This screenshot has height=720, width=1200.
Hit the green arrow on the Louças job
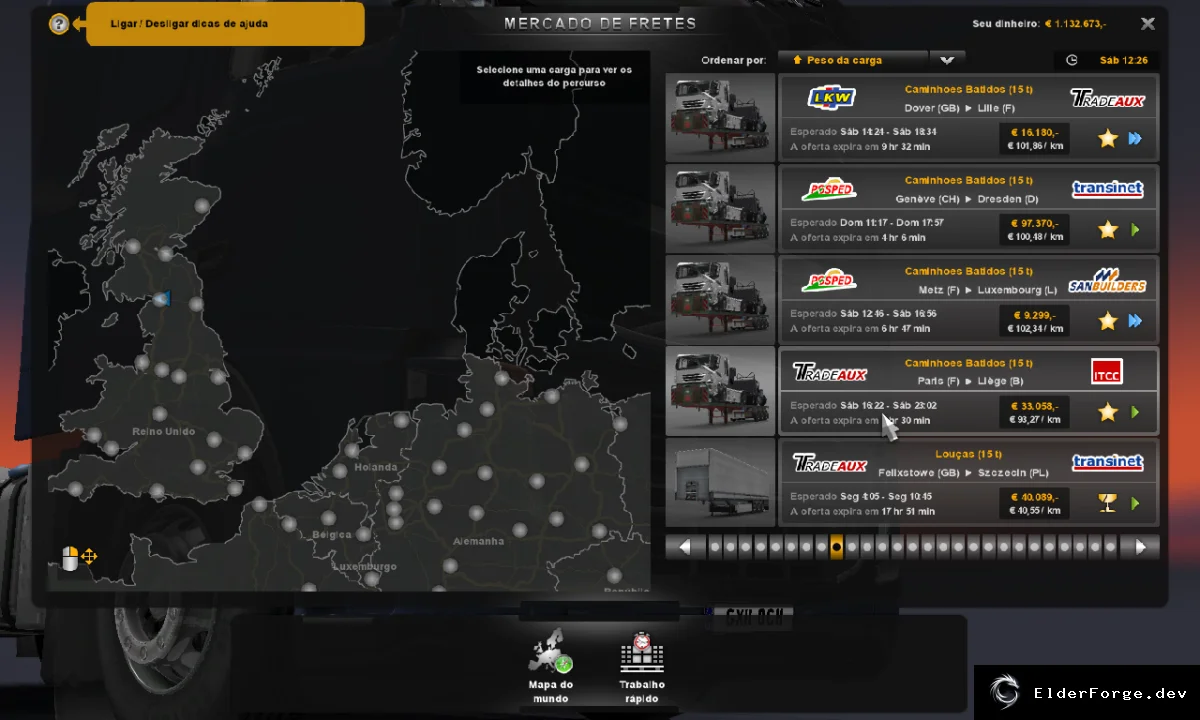[x=1135, y=503]
